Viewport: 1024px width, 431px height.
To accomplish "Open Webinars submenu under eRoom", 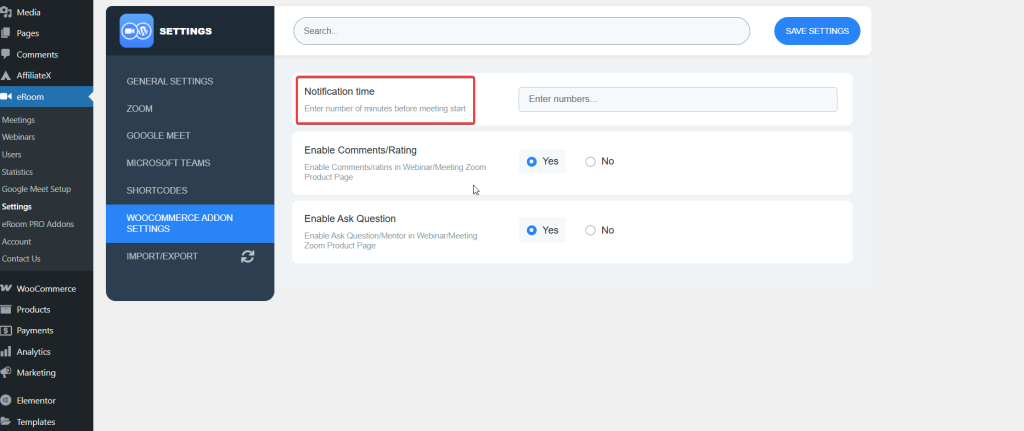I will click(x=18, y=137).
